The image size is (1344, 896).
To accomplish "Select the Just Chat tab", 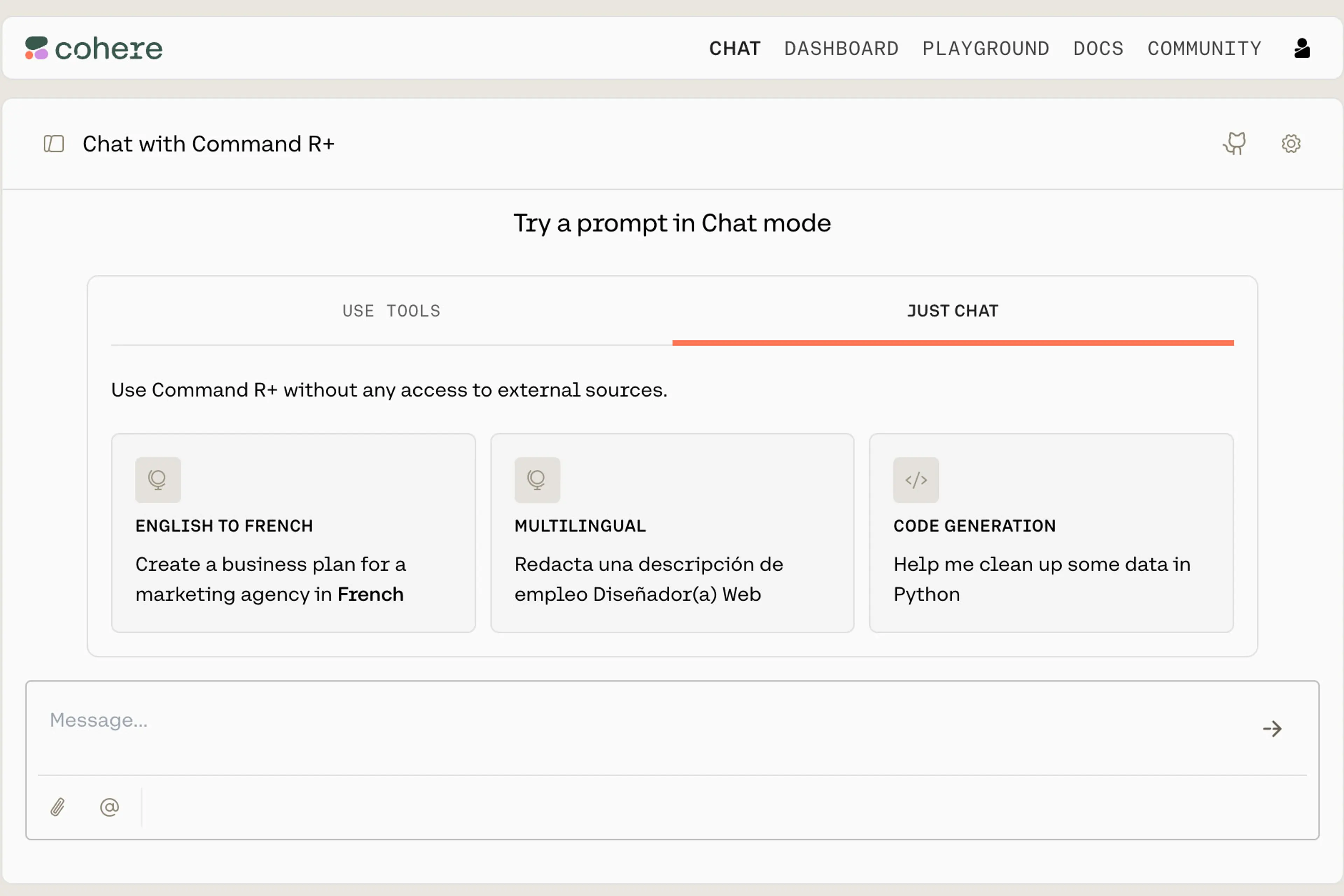I will point(953,311).
